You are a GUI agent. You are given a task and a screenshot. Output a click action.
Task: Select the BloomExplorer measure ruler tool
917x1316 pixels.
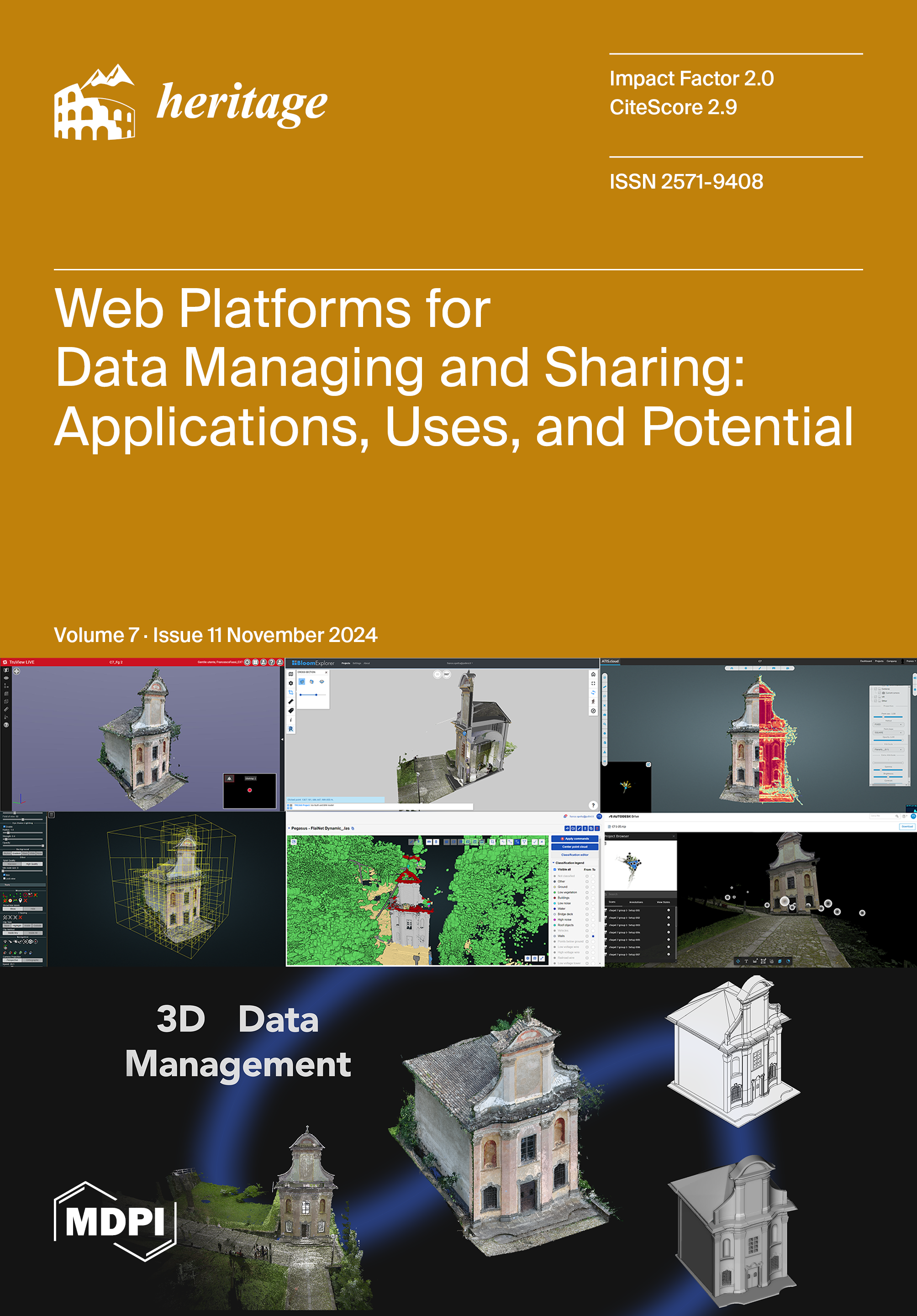pos(291,701)
